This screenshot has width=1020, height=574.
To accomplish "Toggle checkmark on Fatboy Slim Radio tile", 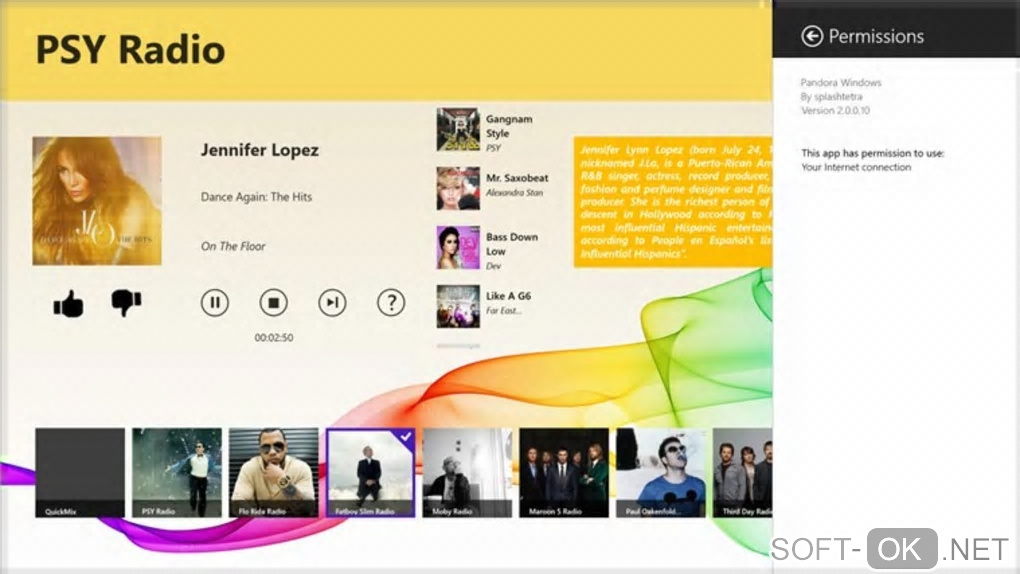I will (407, 437).
